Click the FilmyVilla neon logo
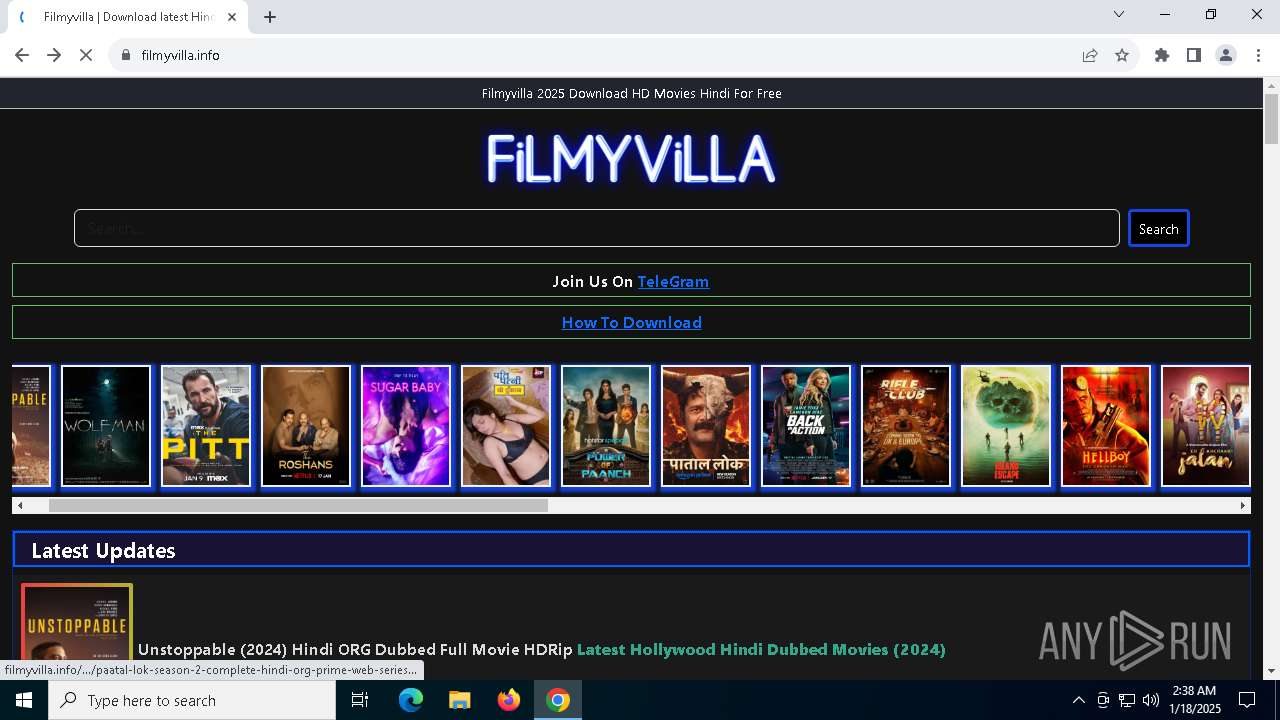This screenshot has width=1280, height=720. (631, 159)
